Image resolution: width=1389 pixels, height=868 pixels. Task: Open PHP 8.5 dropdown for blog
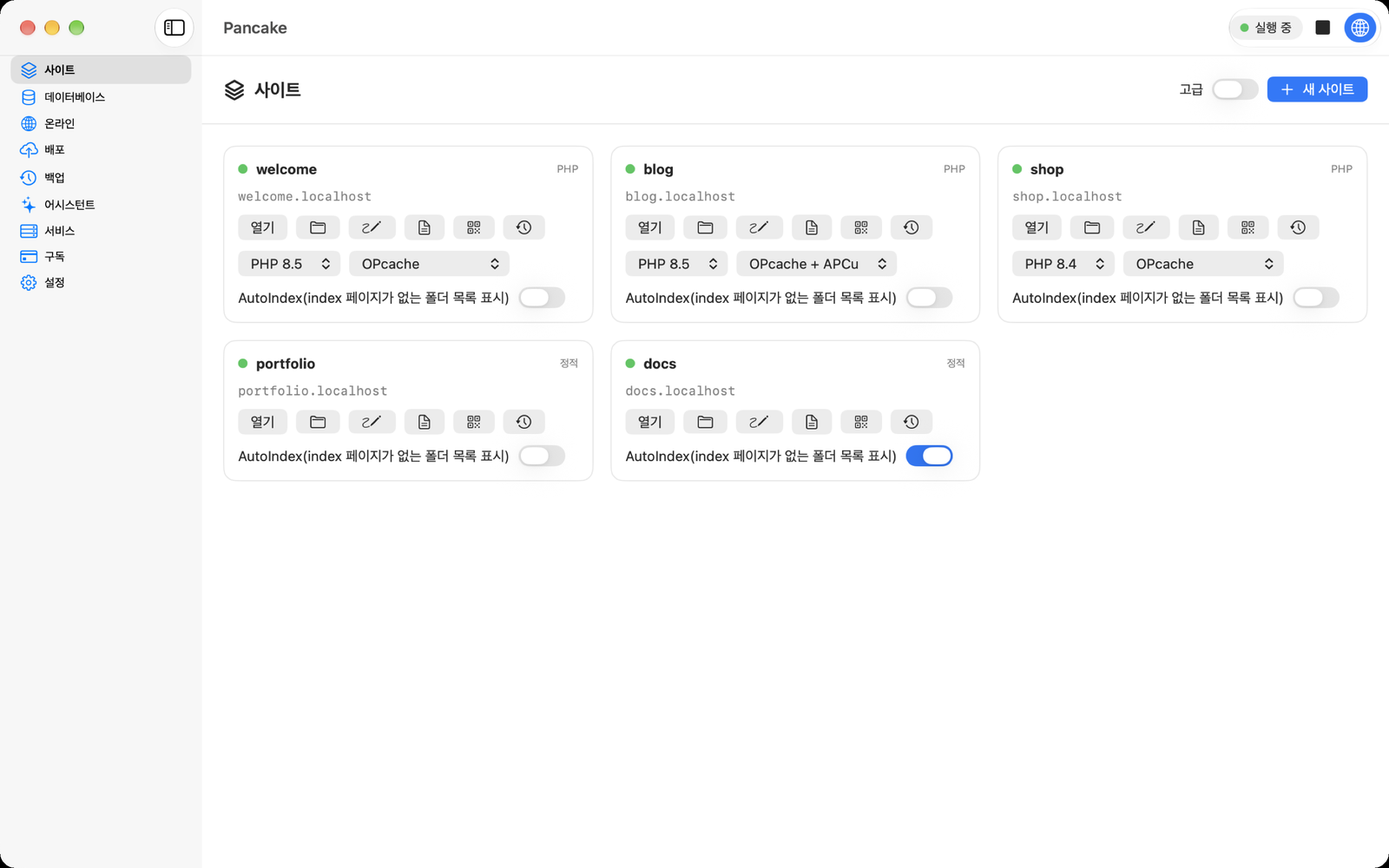coord(676,264)
